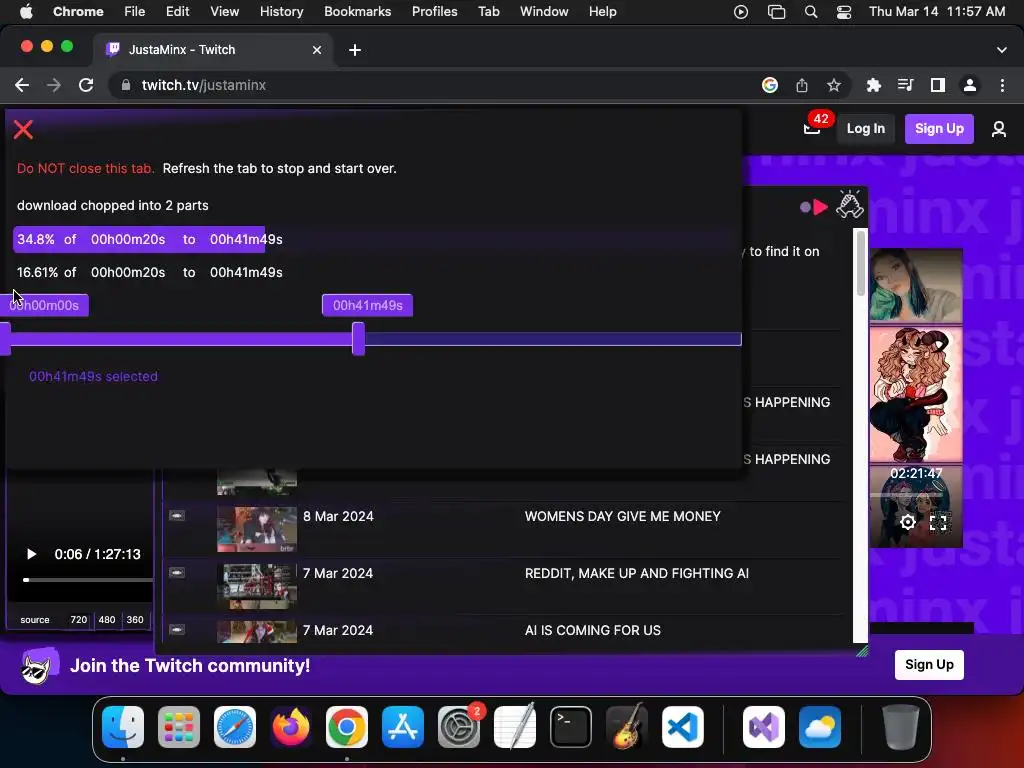Open GarageBand from the Dock
The width and height of the screenshot is (1024, 768).
pyautogui.click(x=626, y=727)
